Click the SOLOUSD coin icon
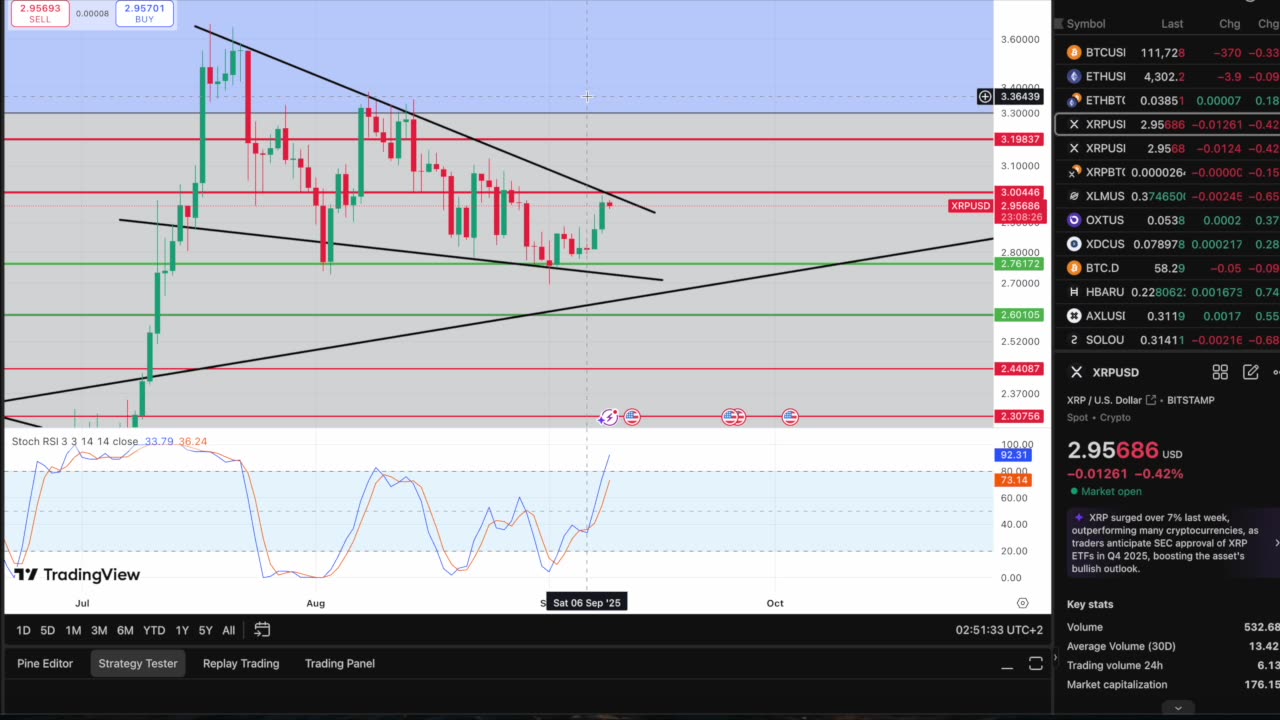 (1074, 340)
